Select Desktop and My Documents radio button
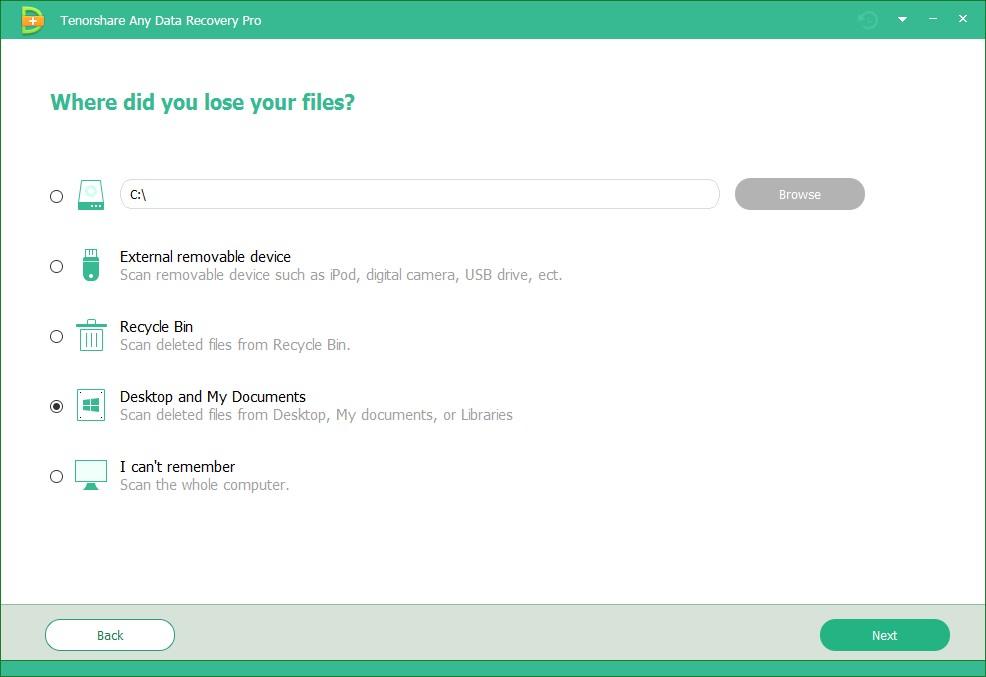Screen dimensions: 986x677 point(57,407)
